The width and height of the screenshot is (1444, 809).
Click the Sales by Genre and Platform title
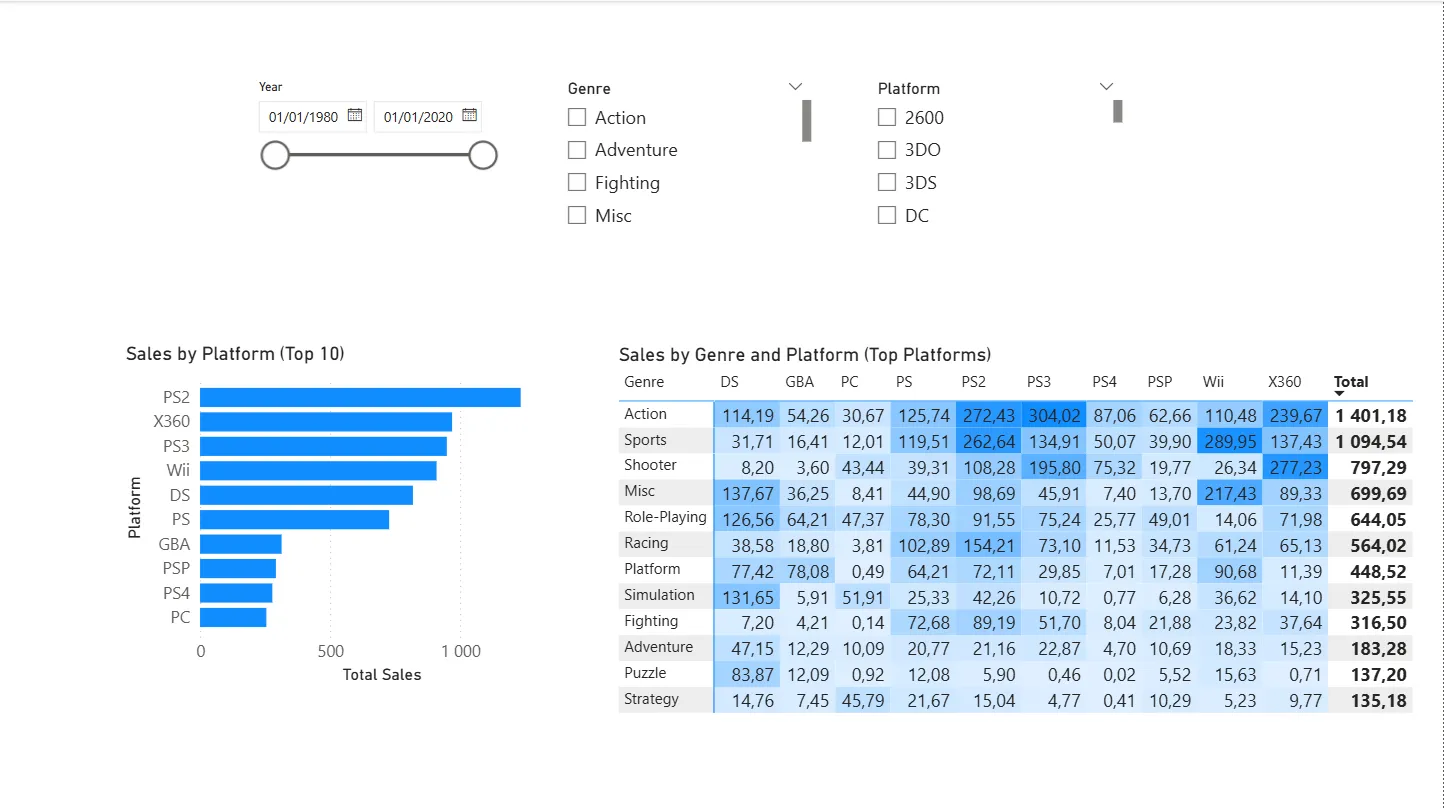coord(805,354)
